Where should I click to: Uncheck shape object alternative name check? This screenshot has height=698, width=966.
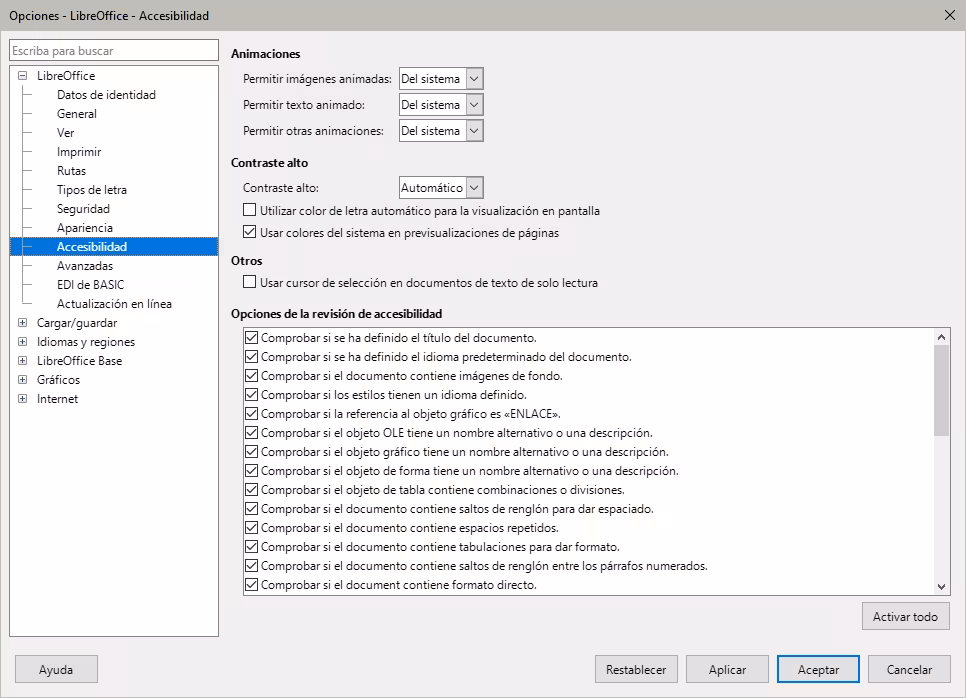point(251,471)
